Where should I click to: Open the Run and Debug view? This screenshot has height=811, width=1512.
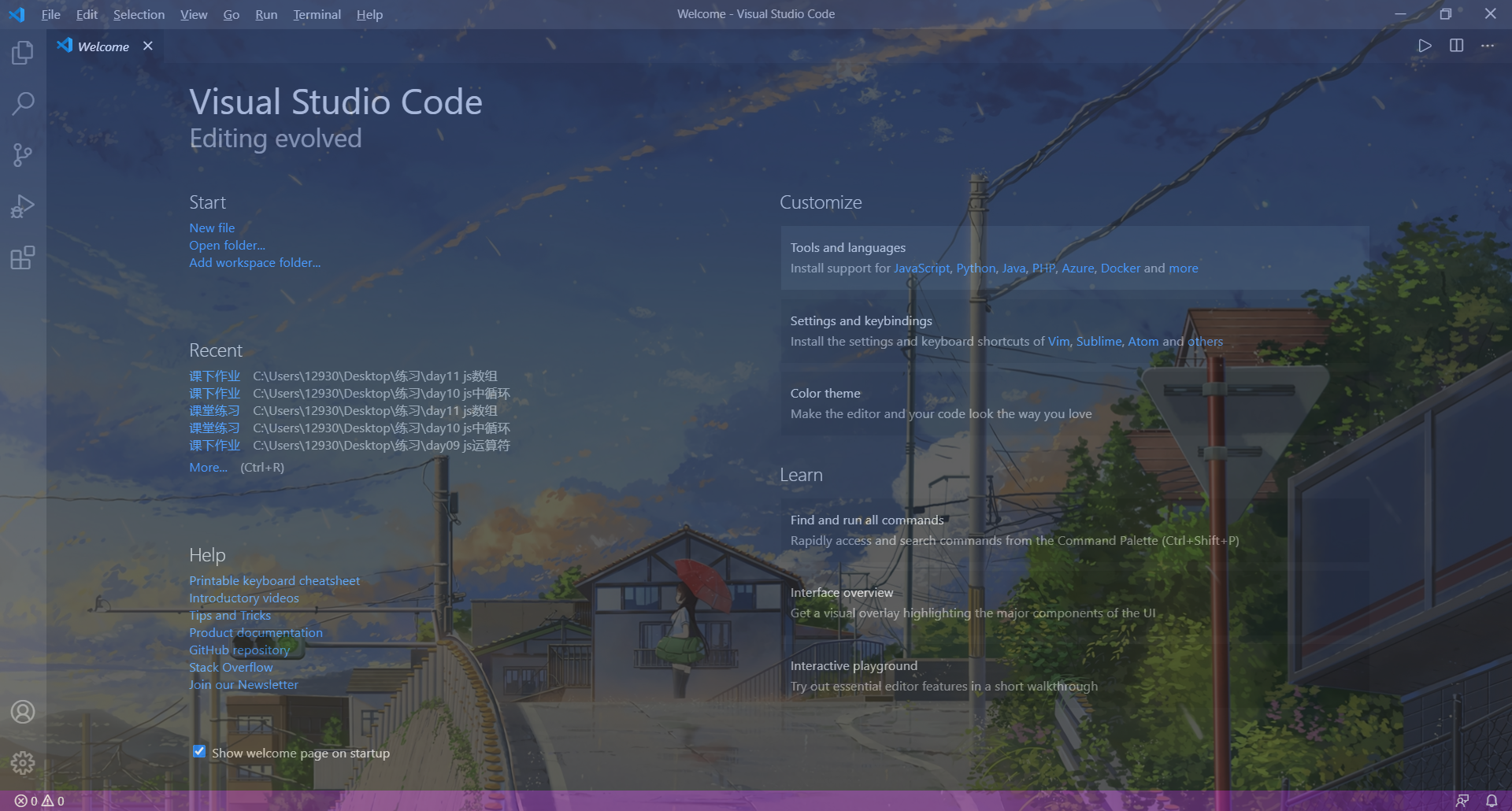23,206
